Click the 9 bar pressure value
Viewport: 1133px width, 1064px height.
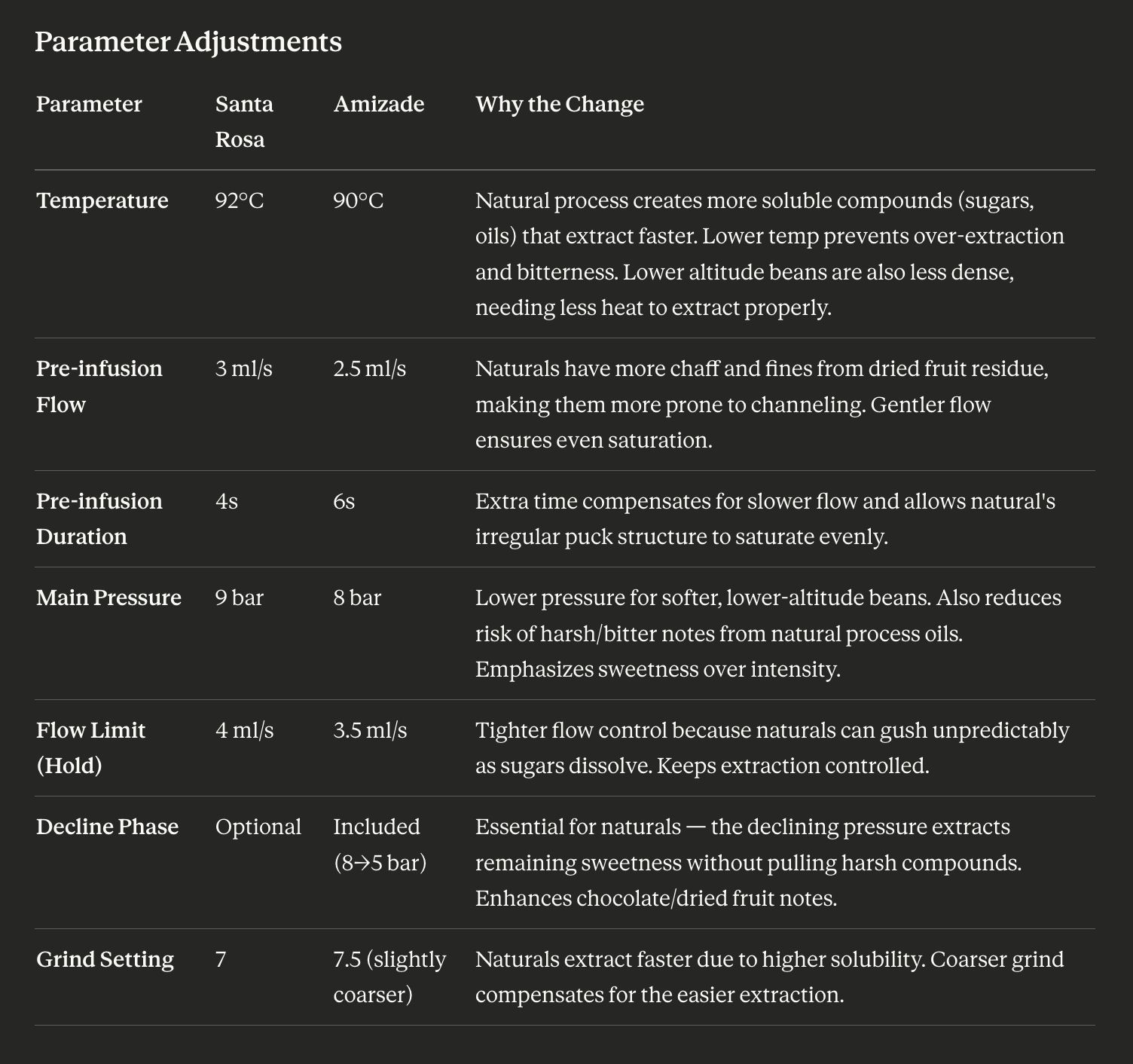coord(240,598)
